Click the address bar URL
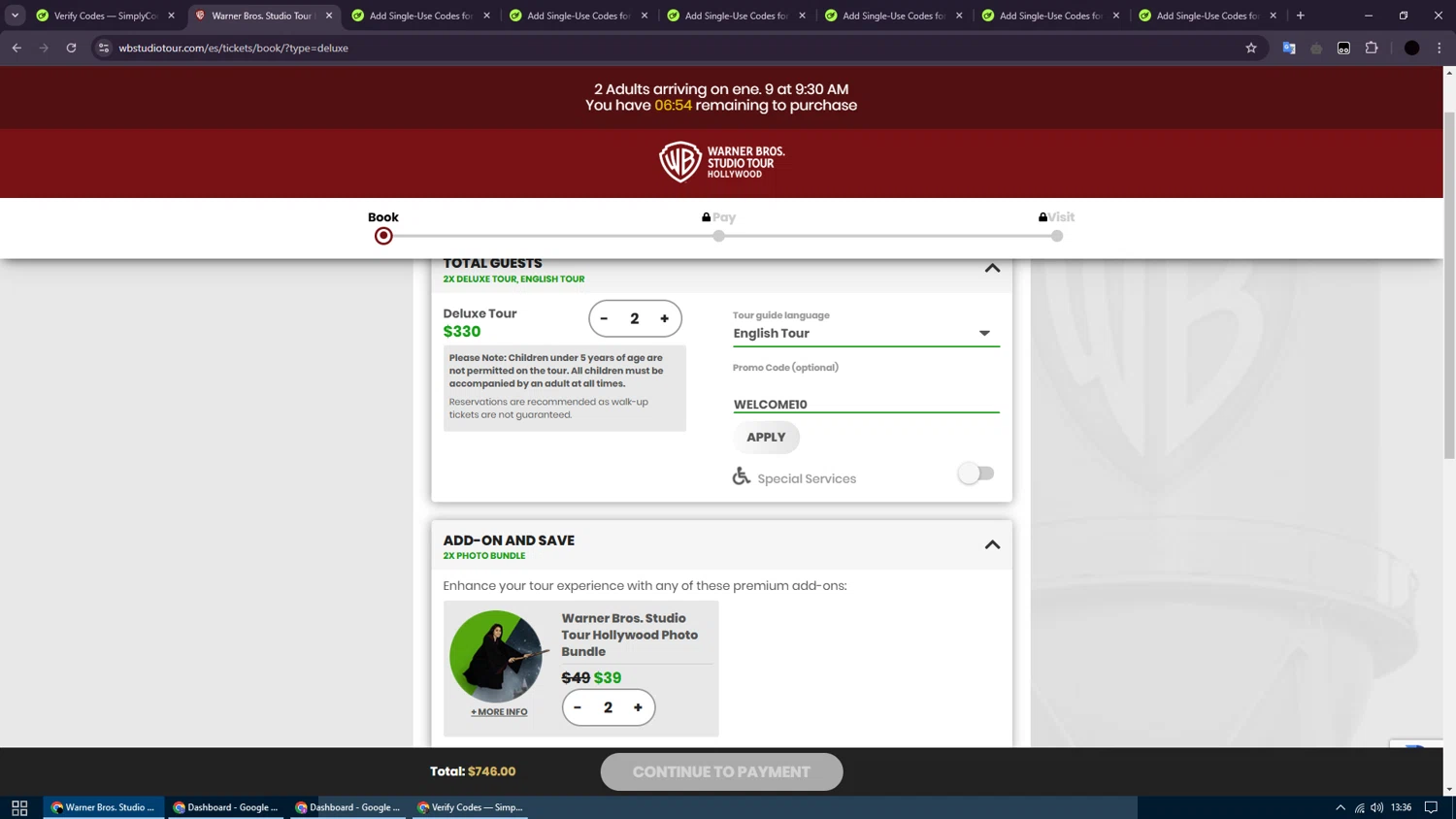 tap(233, 48)
